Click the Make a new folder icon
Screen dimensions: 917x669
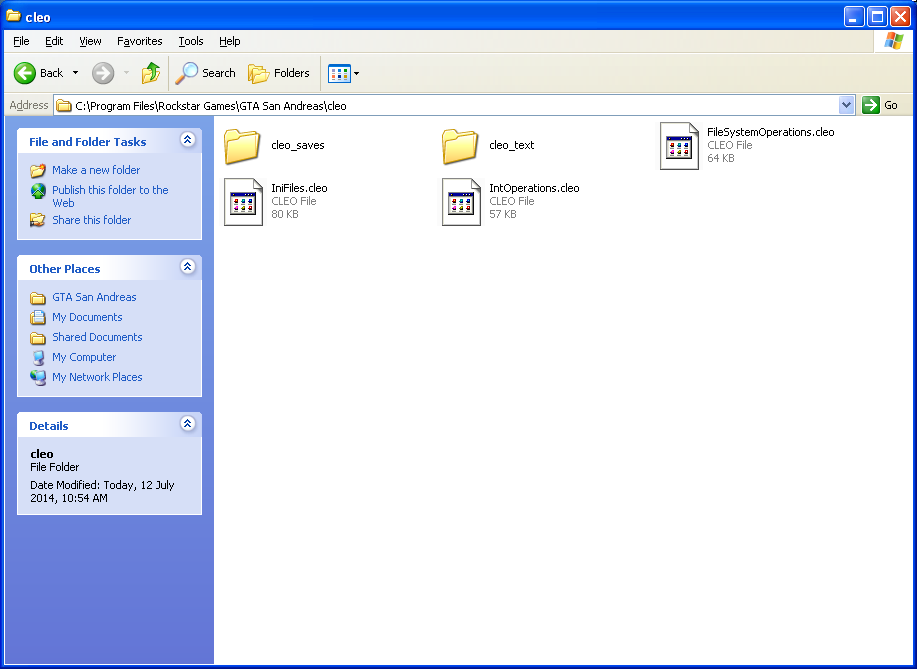tap(38, 170)
